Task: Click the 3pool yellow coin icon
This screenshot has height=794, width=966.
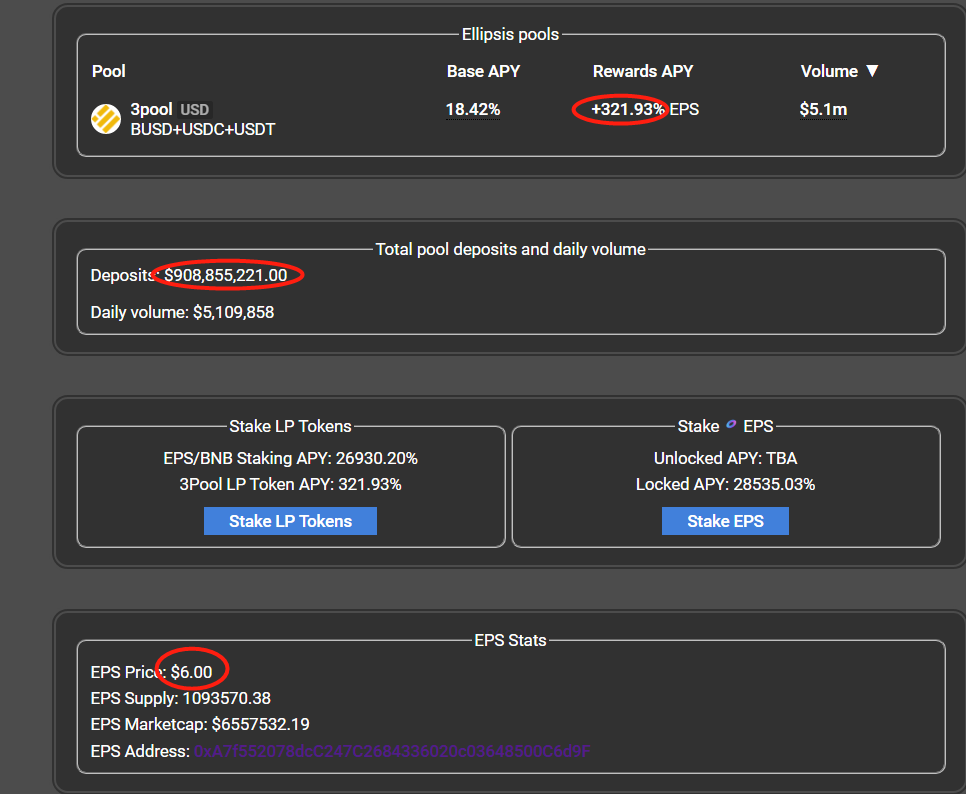Action: pyautogui.click(x=106, y=119)
